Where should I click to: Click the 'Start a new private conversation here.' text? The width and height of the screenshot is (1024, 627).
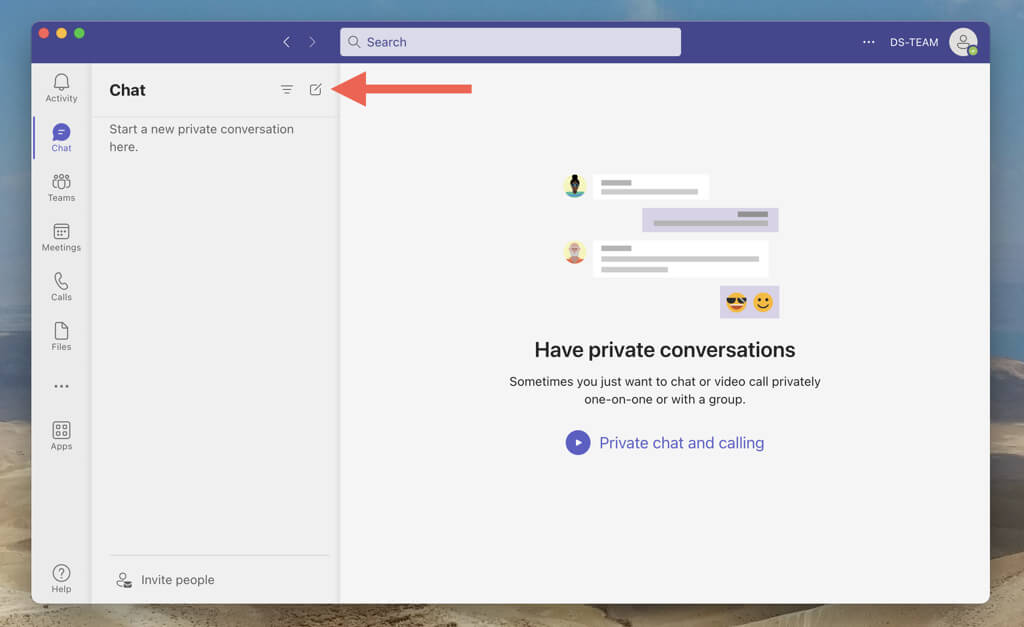(x=201, y=138)
